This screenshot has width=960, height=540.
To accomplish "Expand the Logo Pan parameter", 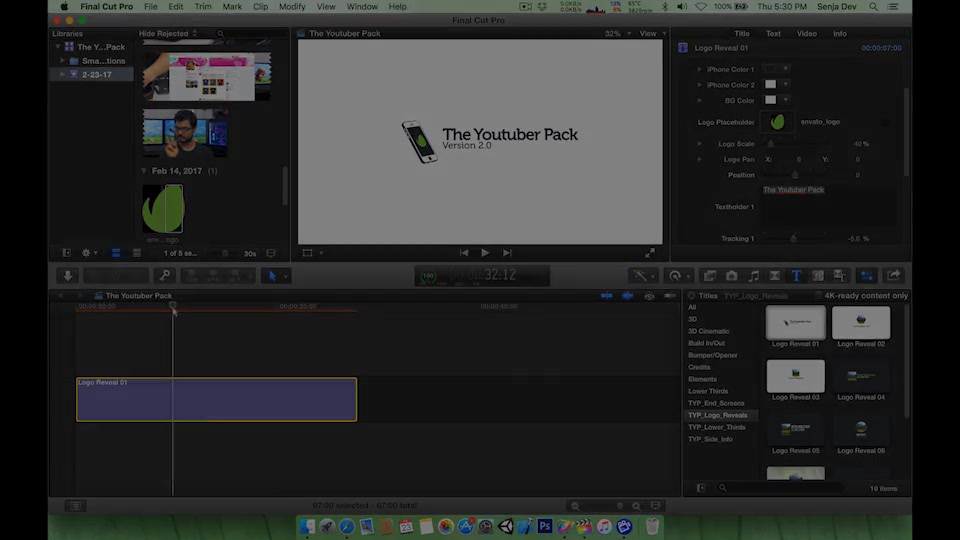I will [x=699, y=159].
